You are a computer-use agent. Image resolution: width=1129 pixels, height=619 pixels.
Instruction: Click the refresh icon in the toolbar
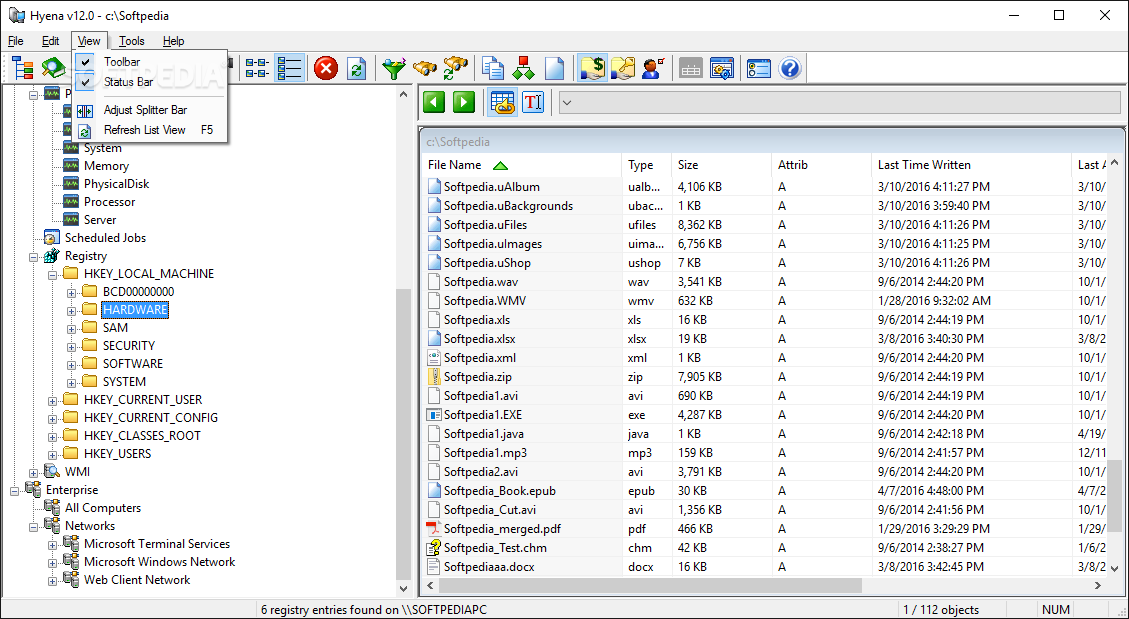click(356, 68)
